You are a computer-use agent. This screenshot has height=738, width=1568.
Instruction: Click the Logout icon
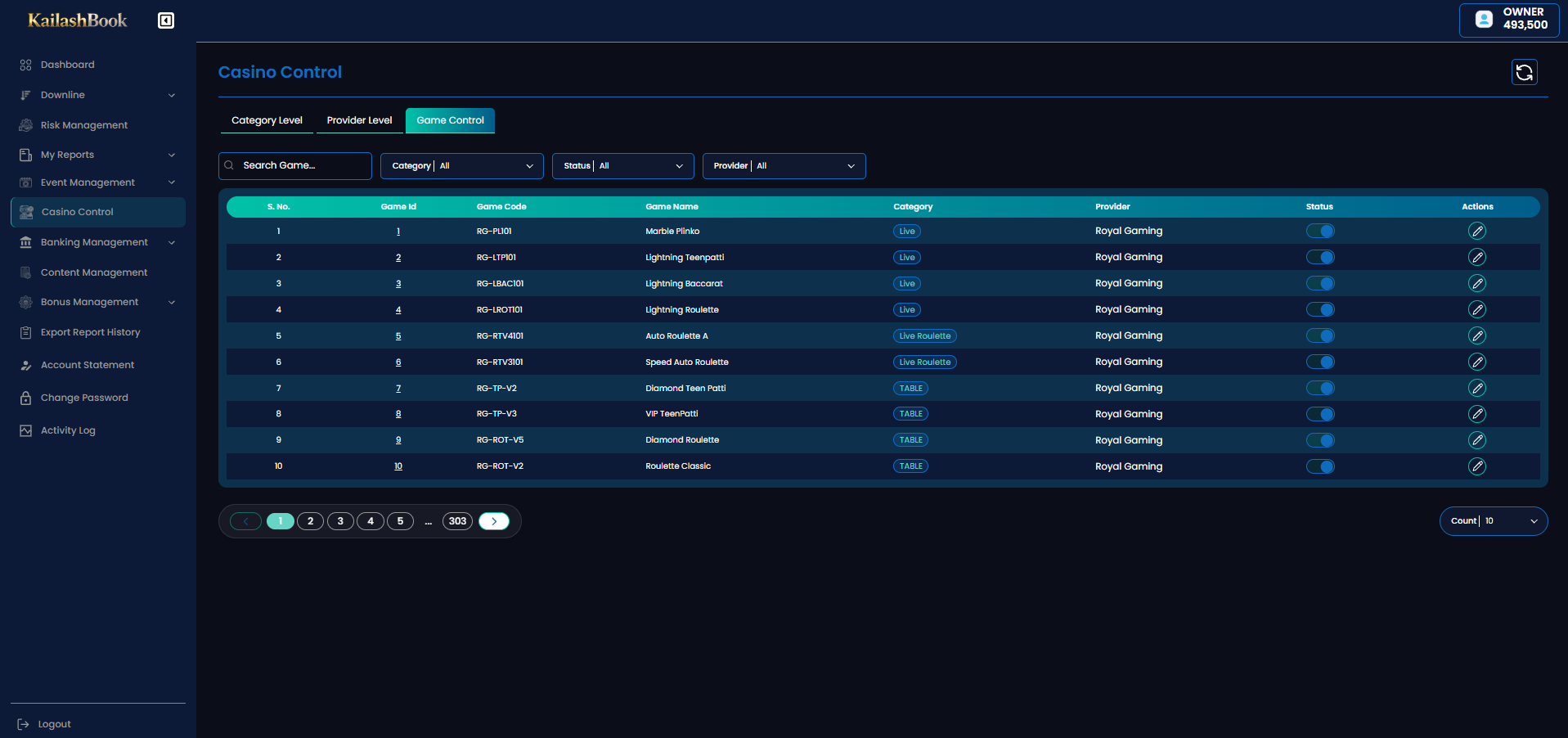pos(23,724)
